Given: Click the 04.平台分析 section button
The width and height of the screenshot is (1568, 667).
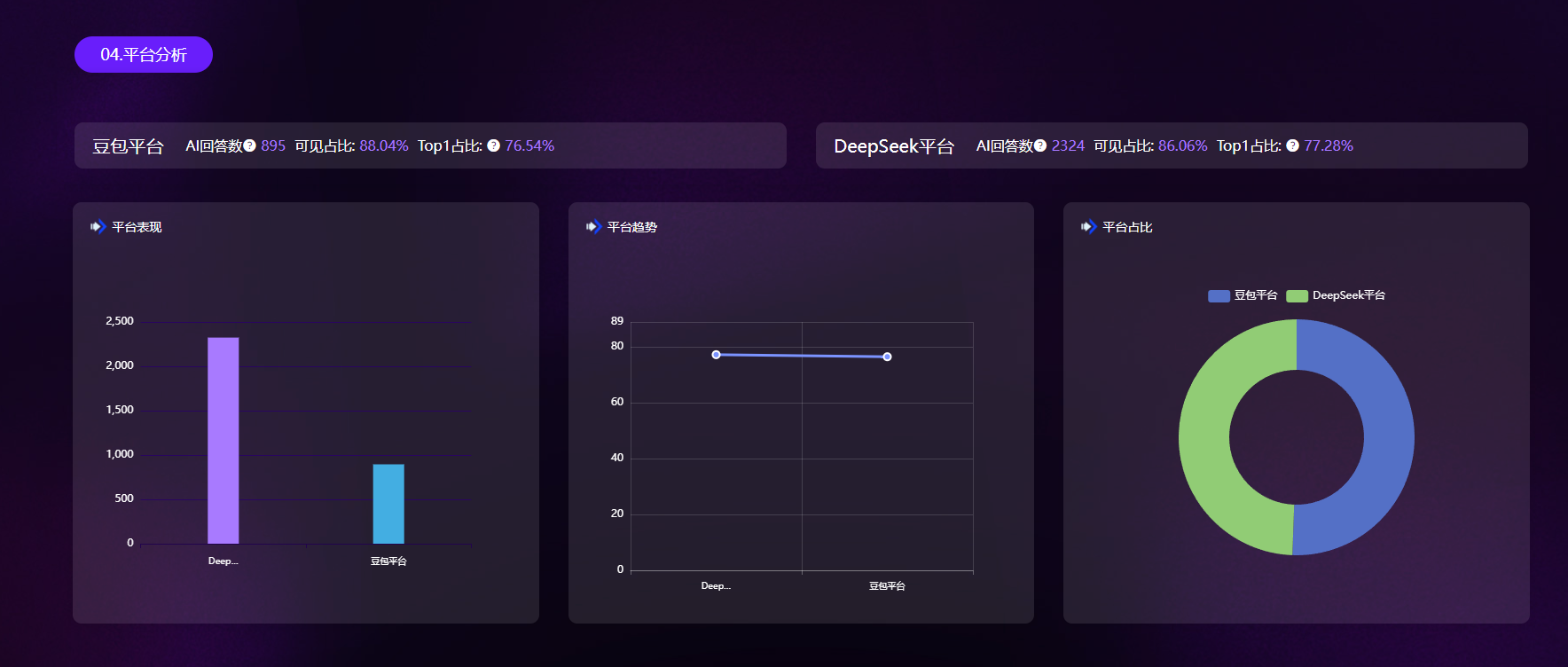Looking at the screenshot, I should click(x=143, y=55).
